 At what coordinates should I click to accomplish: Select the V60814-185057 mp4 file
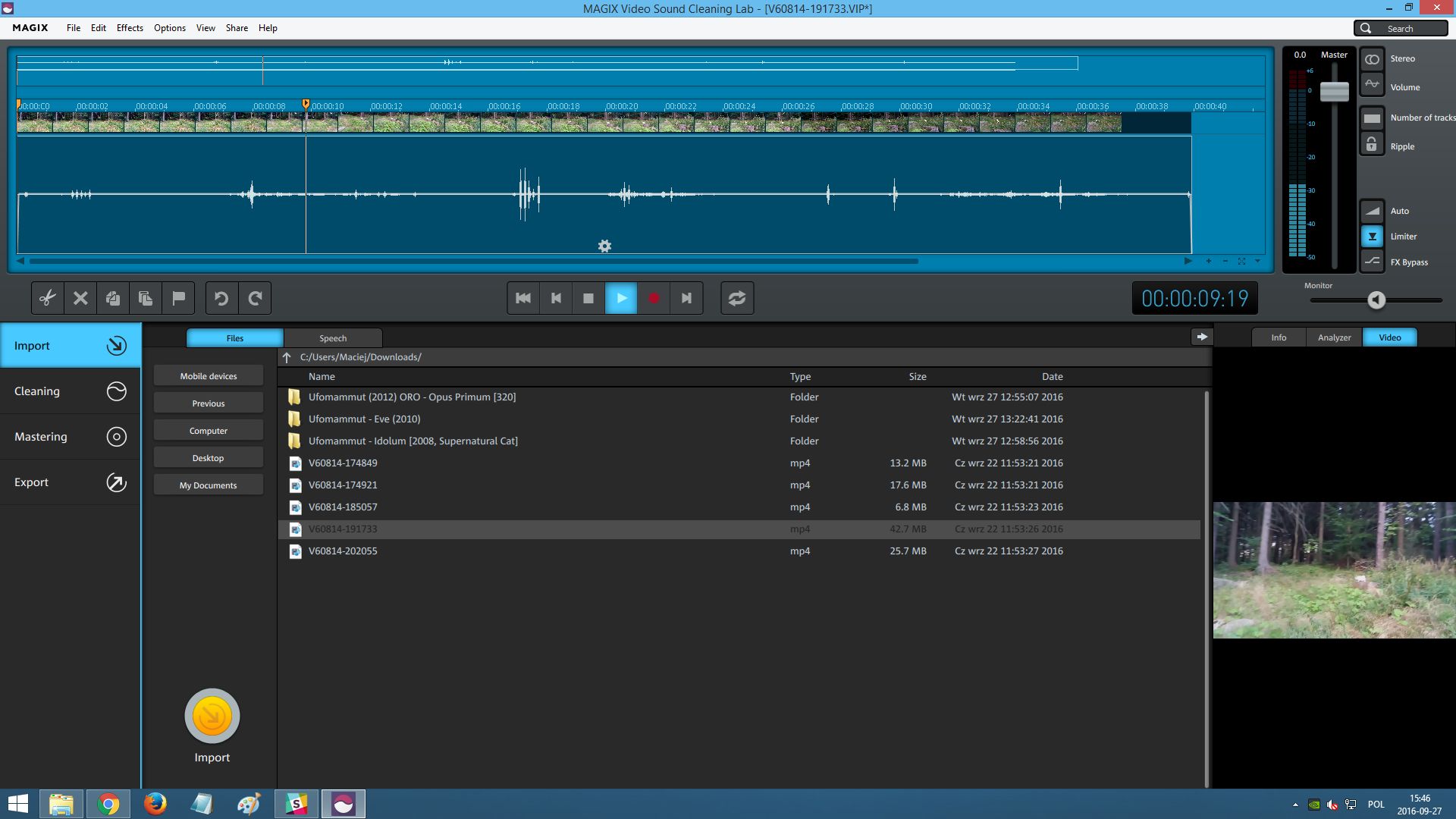[x=343, y=507]
